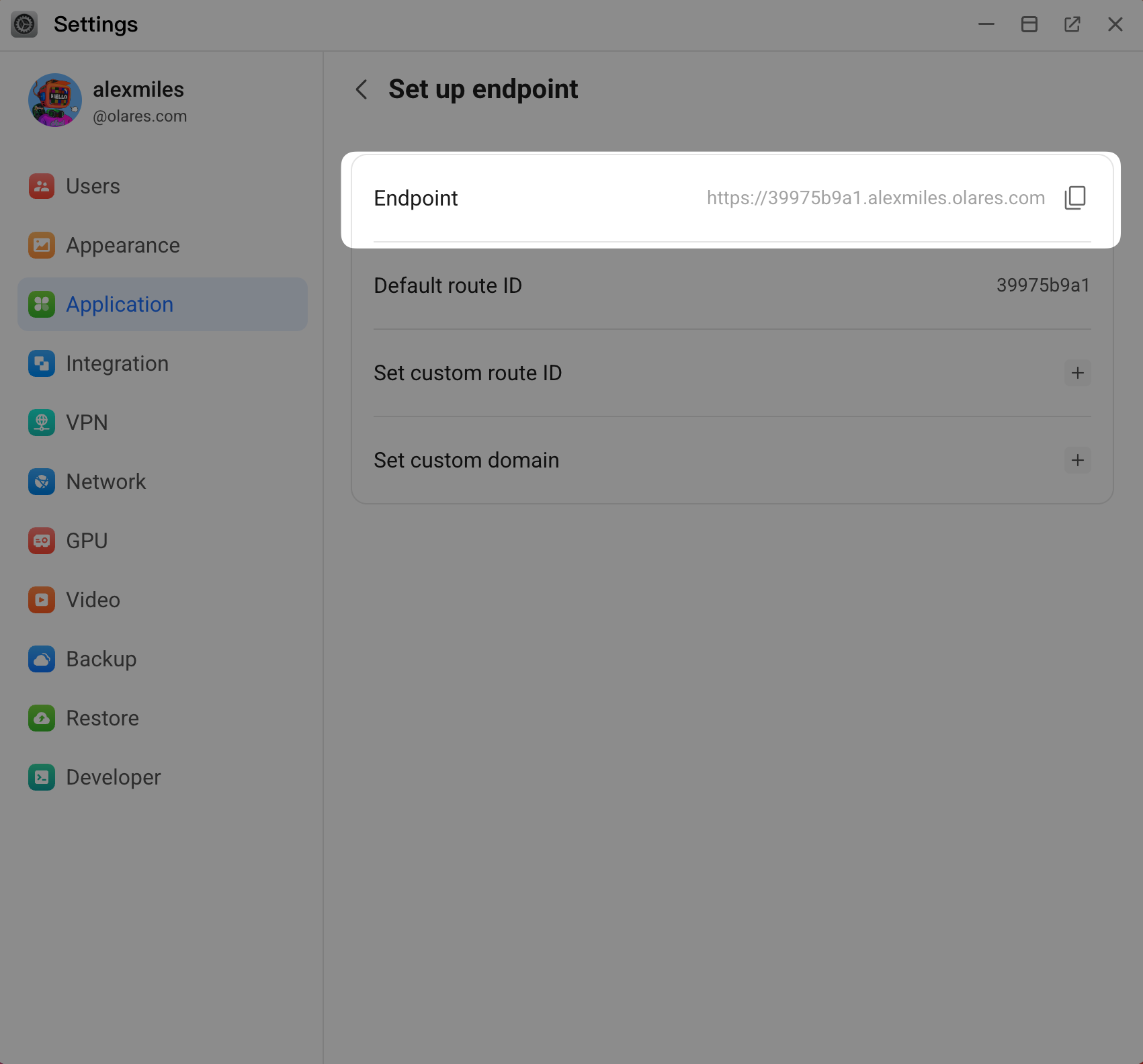
Task: Click the Settings gear icon in titlebar
Action: pyautogui.click(x=24, y=24)
